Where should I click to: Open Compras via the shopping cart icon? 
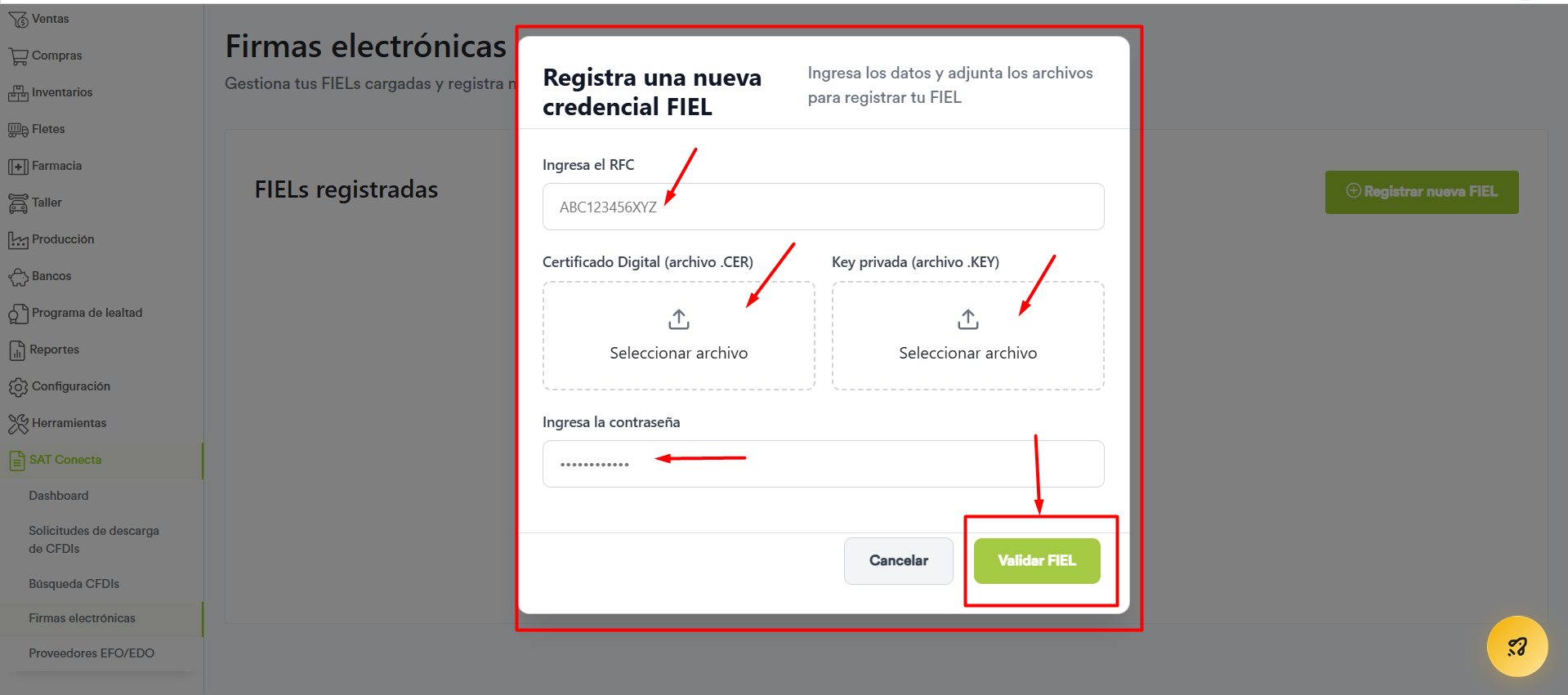[x=18, y=56]
